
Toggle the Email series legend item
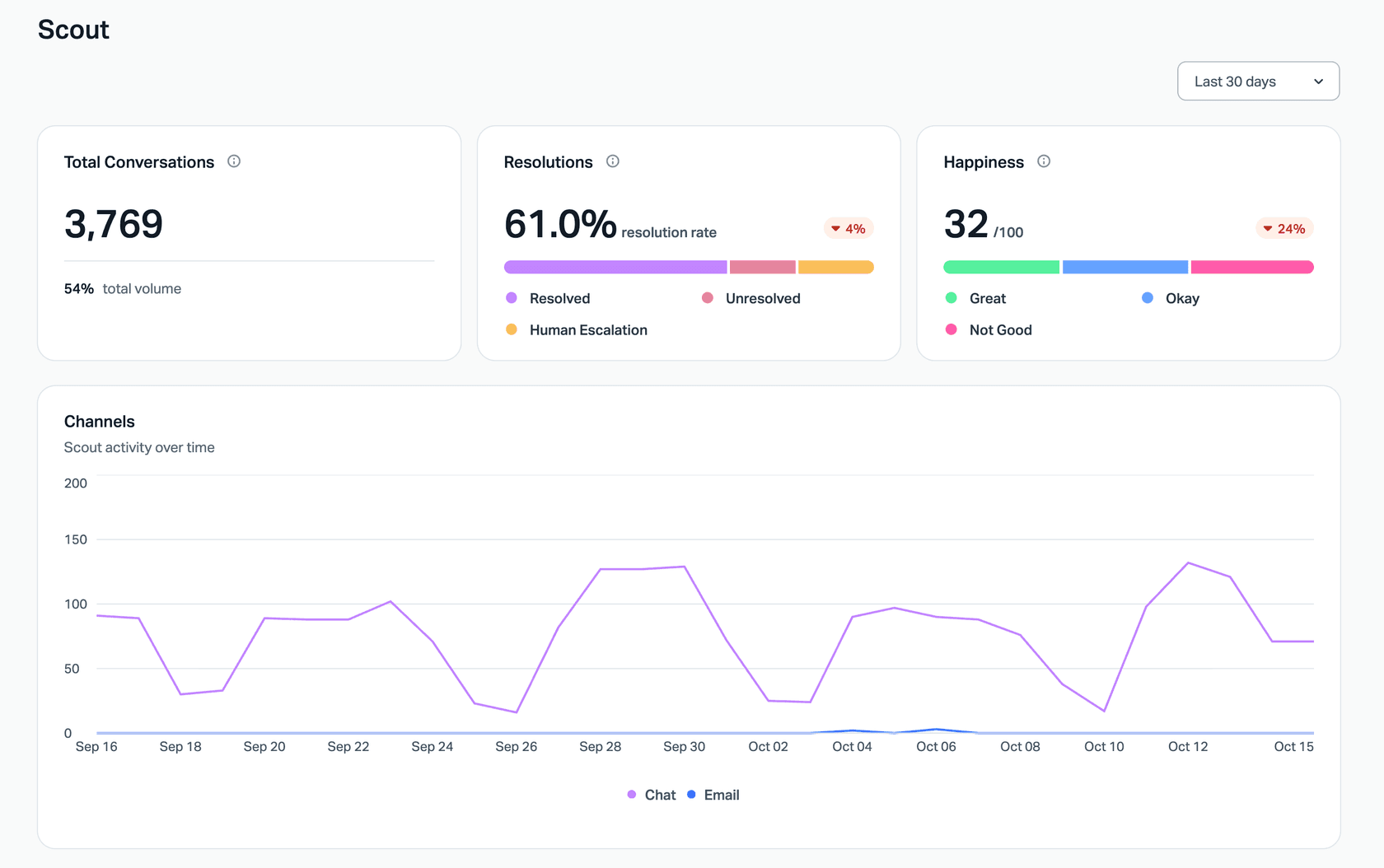click(713, 795)
